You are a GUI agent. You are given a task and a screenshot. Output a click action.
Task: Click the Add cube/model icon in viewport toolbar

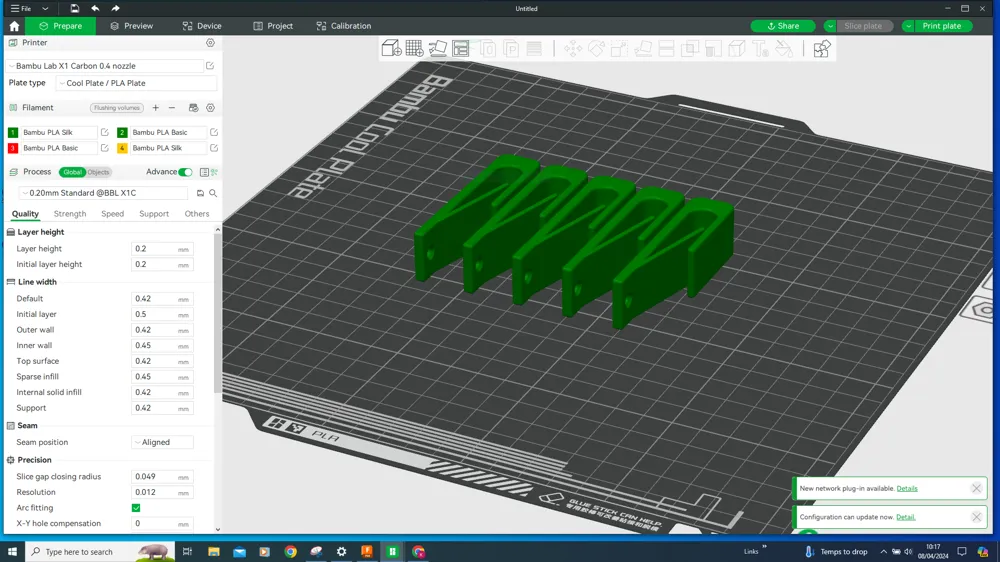click(391, 49)
